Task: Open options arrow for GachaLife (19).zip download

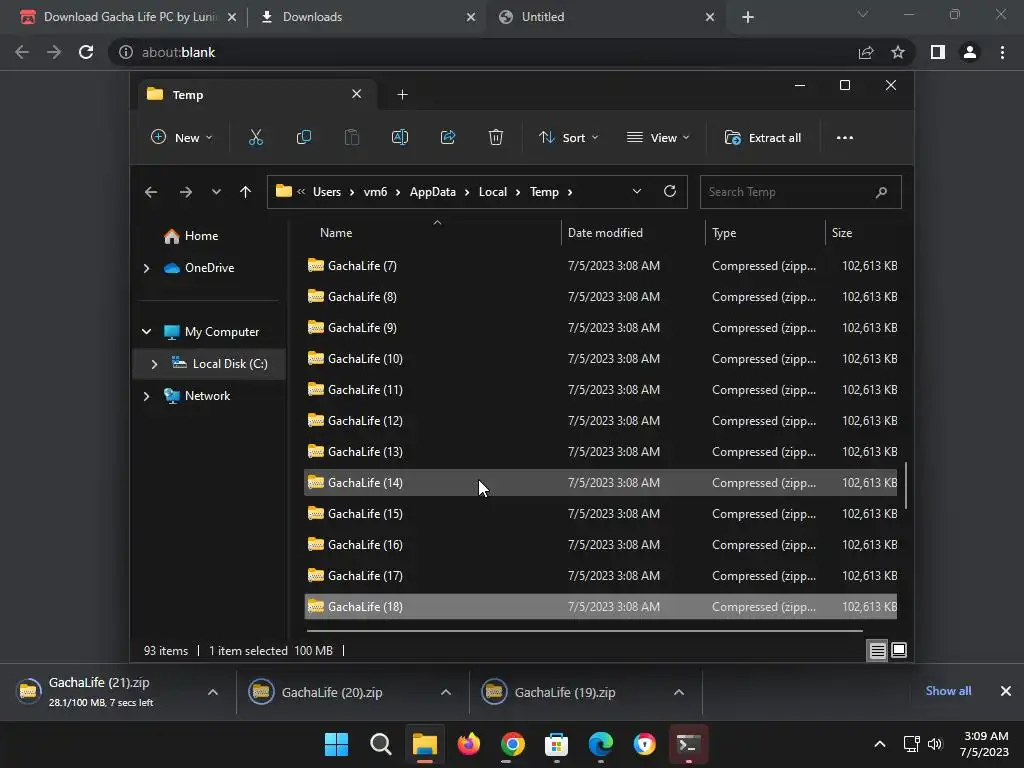Action: tap(679, 692)
